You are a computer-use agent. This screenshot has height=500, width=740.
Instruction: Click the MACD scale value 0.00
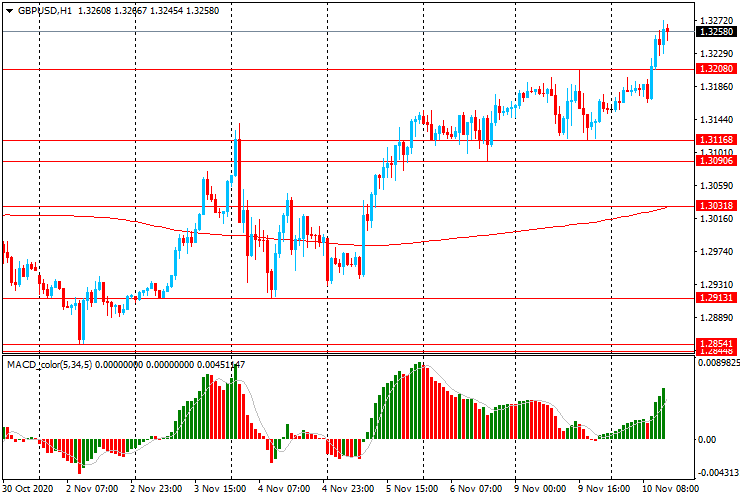[706, 440]
